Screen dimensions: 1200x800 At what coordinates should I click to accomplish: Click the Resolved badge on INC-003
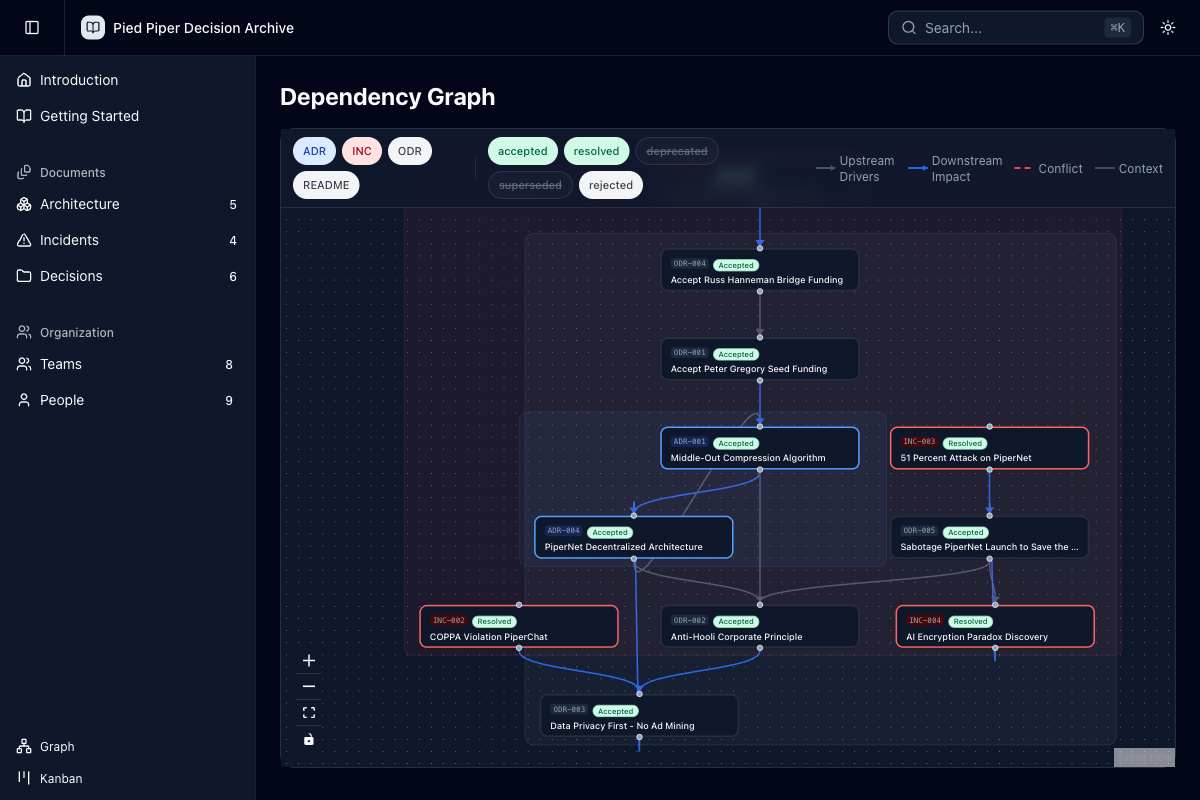coord(965,443)
